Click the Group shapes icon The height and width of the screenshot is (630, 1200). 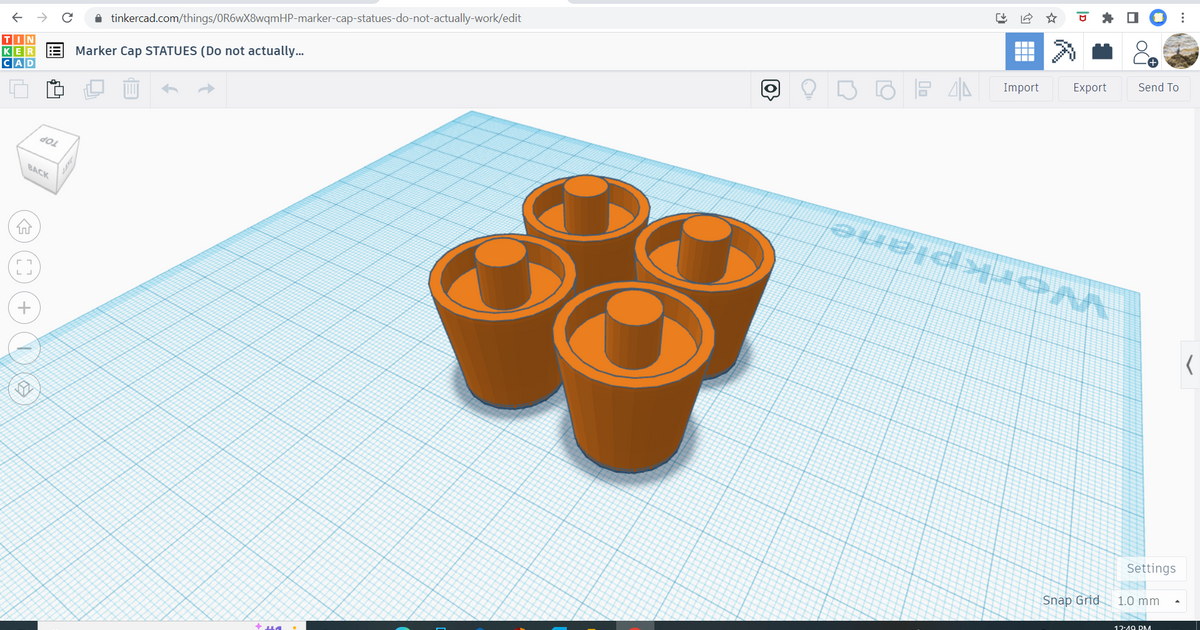coord(847,90)
